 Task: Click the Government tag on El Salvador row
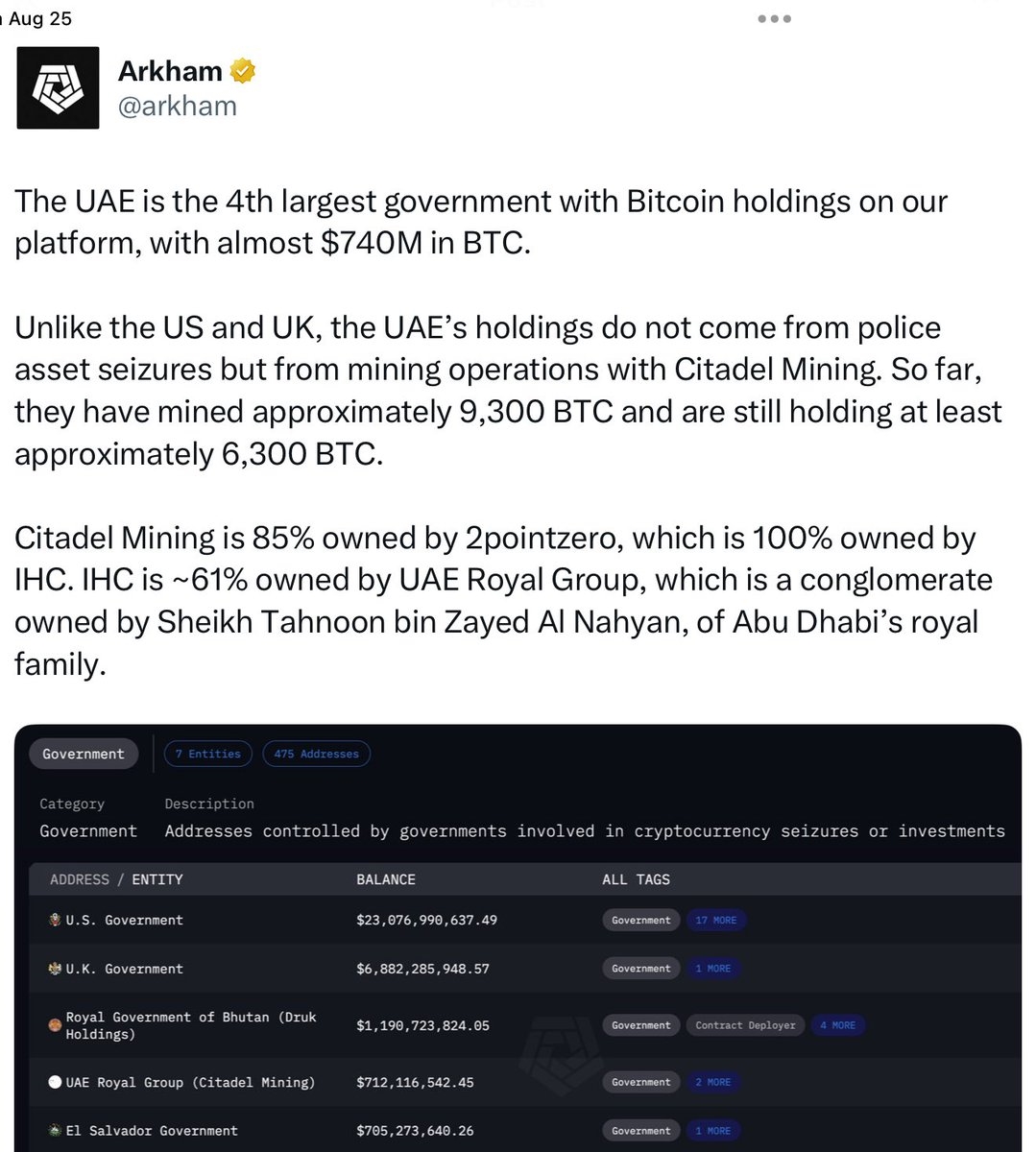coord(641,1131)
